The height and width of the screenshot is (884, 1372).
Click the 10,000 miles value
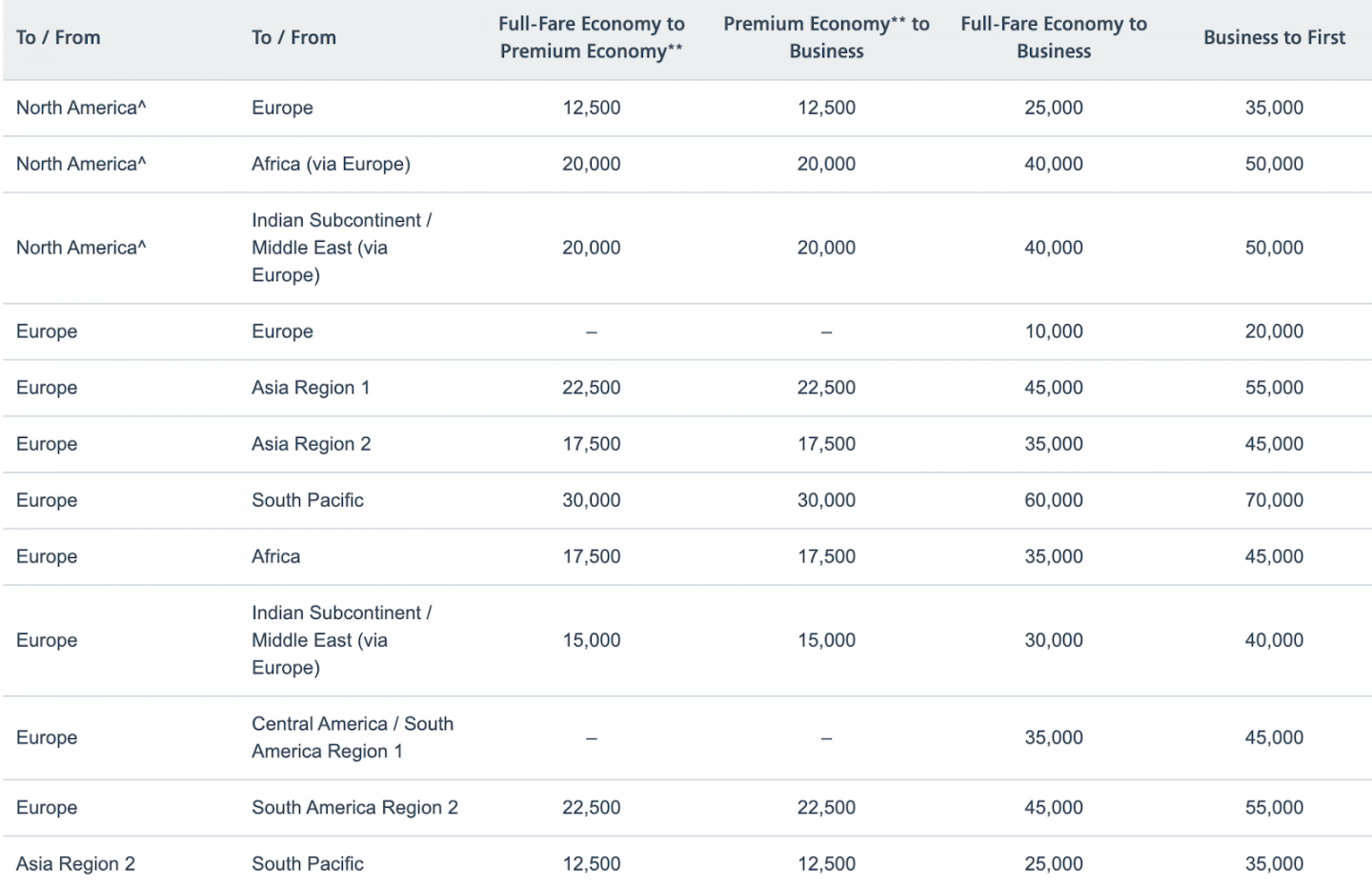coord(1053,331)
